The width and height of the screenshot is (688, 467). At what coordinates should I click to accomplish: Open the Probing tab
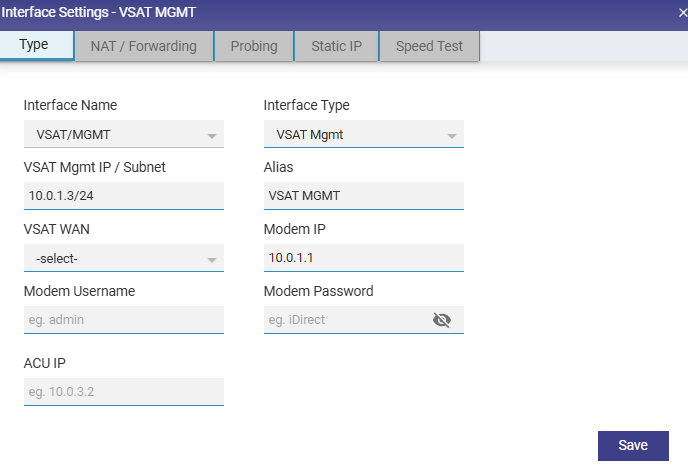pyautogui.click(x=254, y=46)
